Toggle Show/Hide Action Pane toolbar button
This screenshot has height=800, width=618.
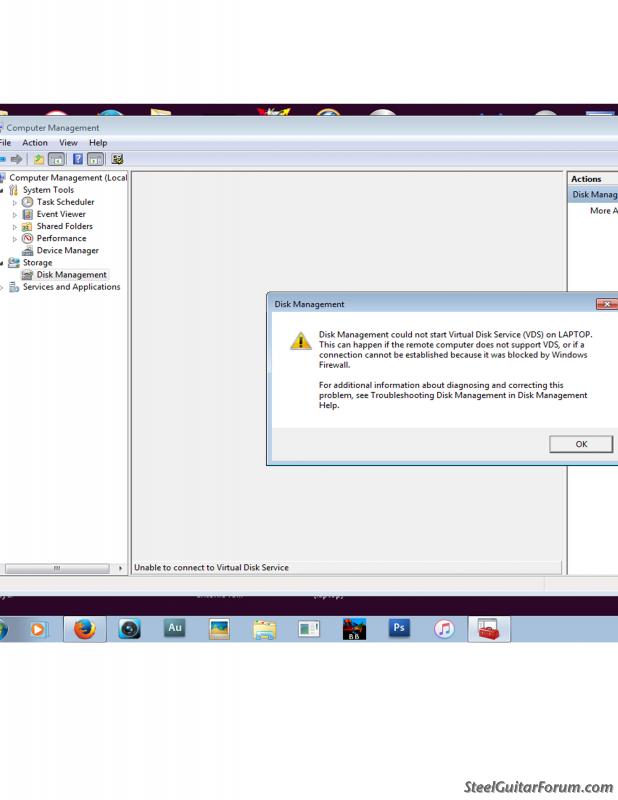[96, 159]
